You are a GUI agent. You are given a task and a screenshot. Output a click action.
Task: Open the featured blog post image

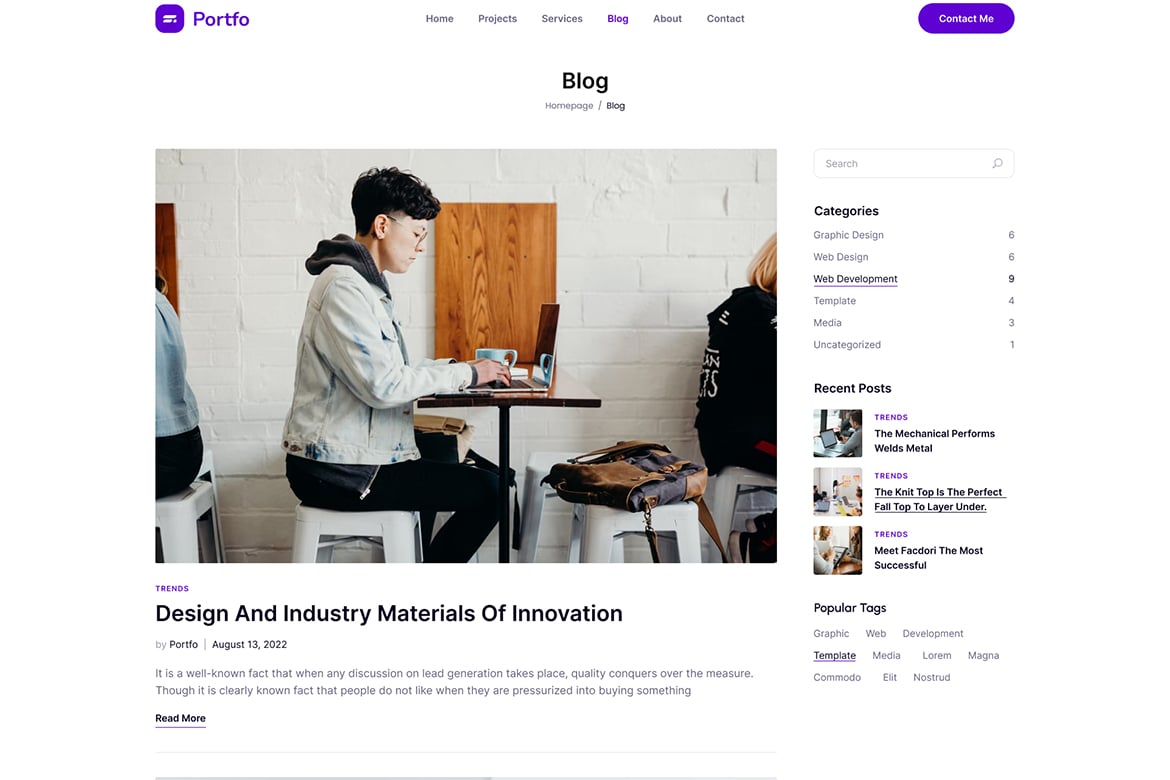[x=466, y=355]
